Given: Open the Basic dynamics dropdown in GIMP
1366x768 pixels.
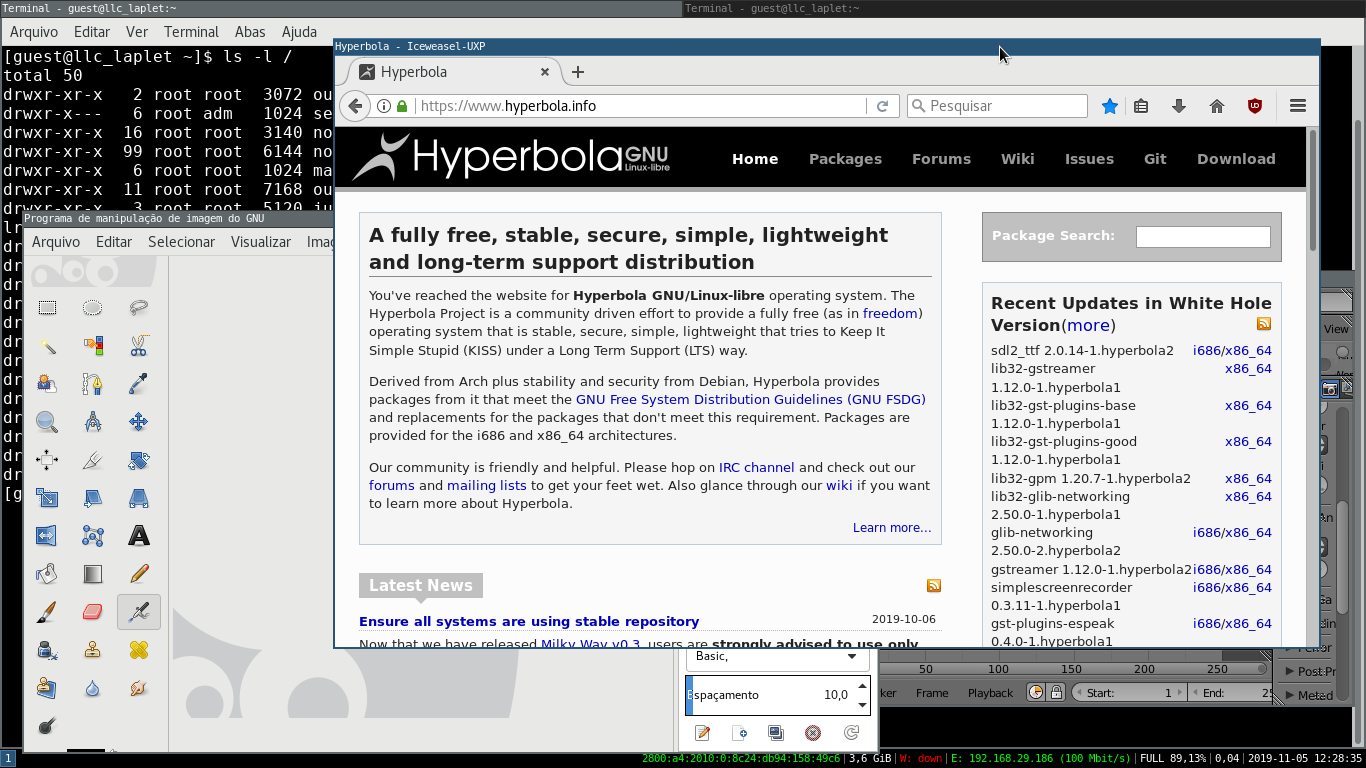Looking at the screenshot, I should tap(776, 657).
